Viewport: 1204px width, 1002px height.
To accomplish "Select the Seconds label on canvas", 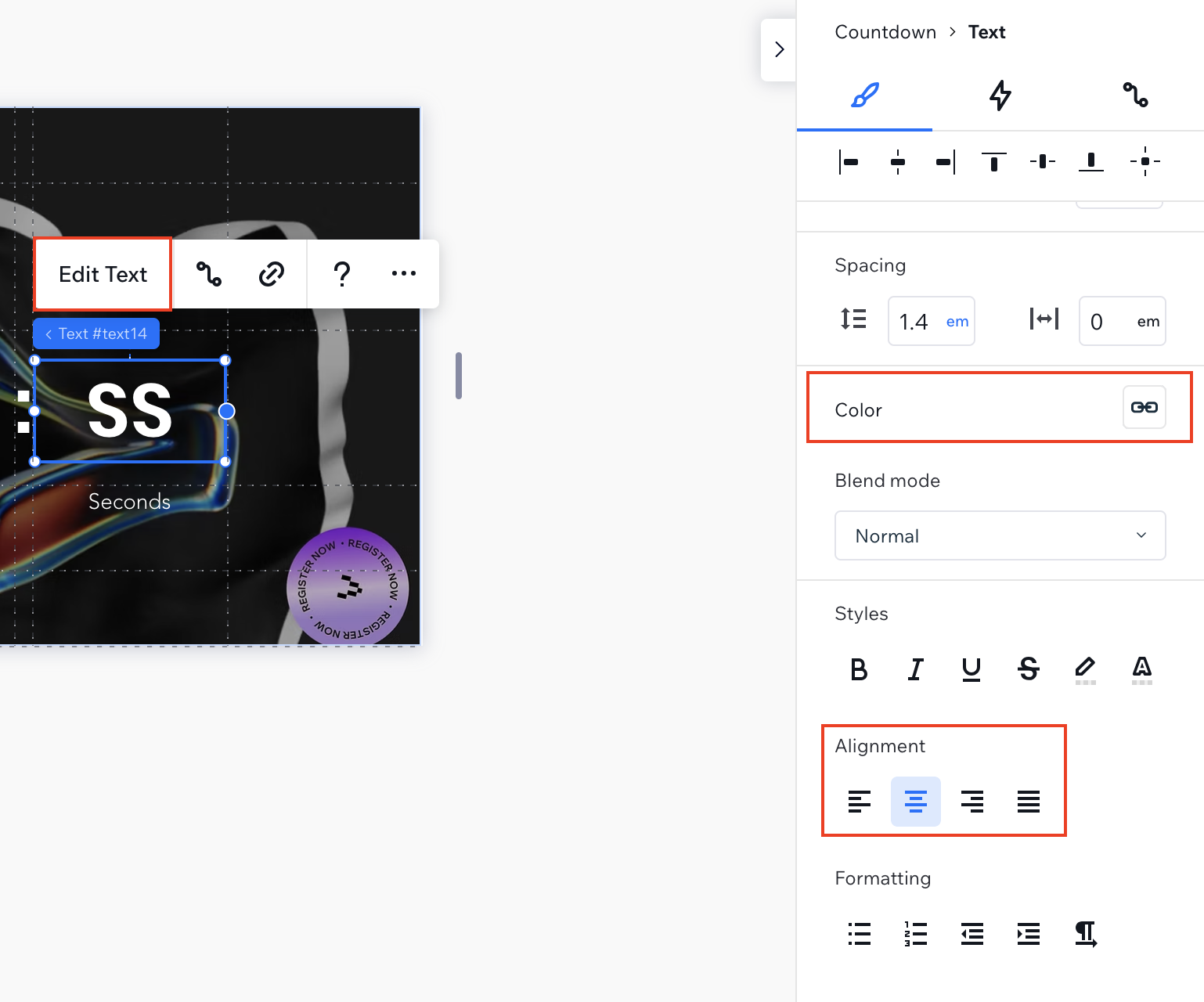I will tap(129, 502).
